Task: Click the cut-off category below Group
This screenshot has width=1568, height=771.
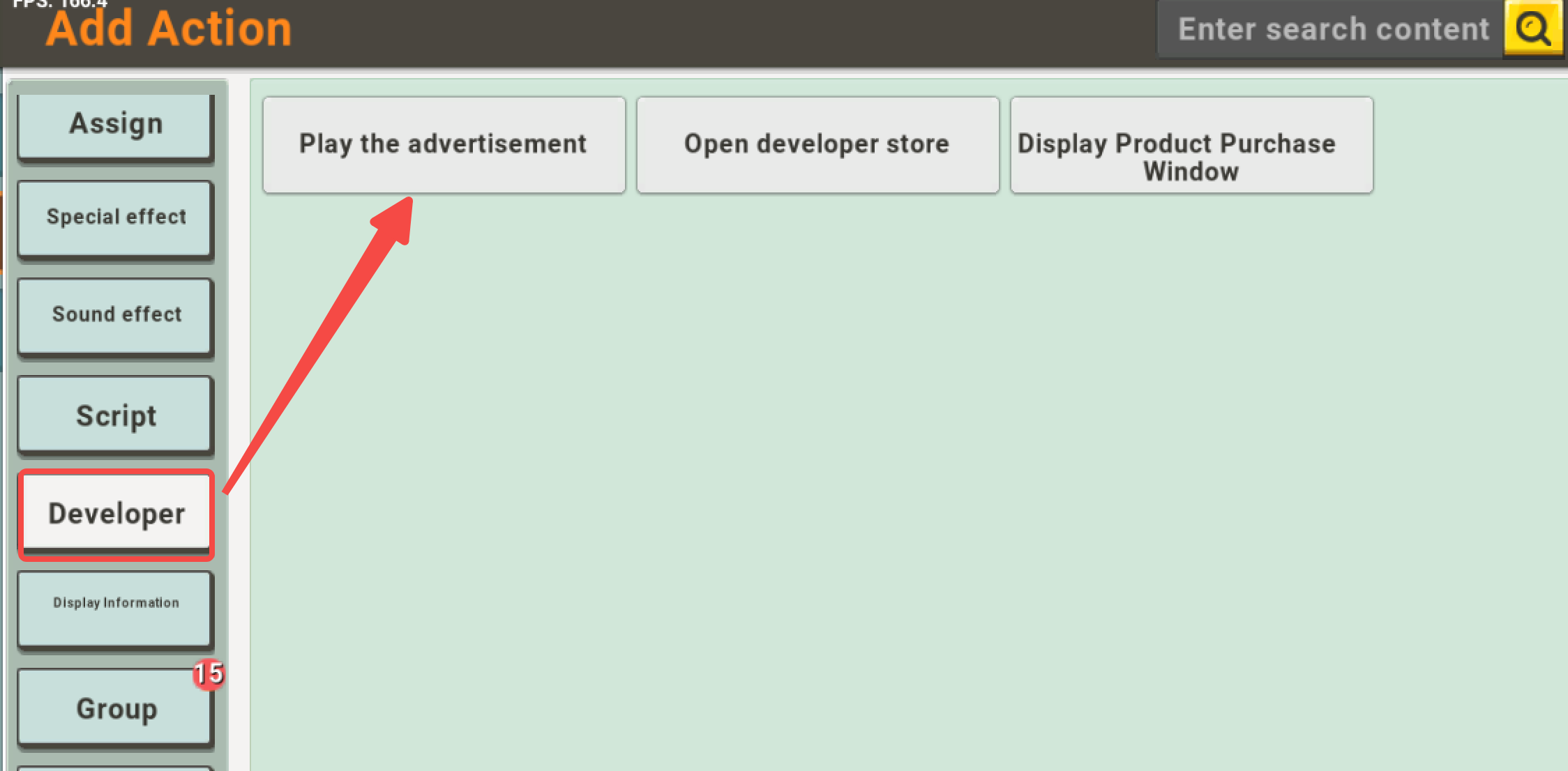Action: 116,768
